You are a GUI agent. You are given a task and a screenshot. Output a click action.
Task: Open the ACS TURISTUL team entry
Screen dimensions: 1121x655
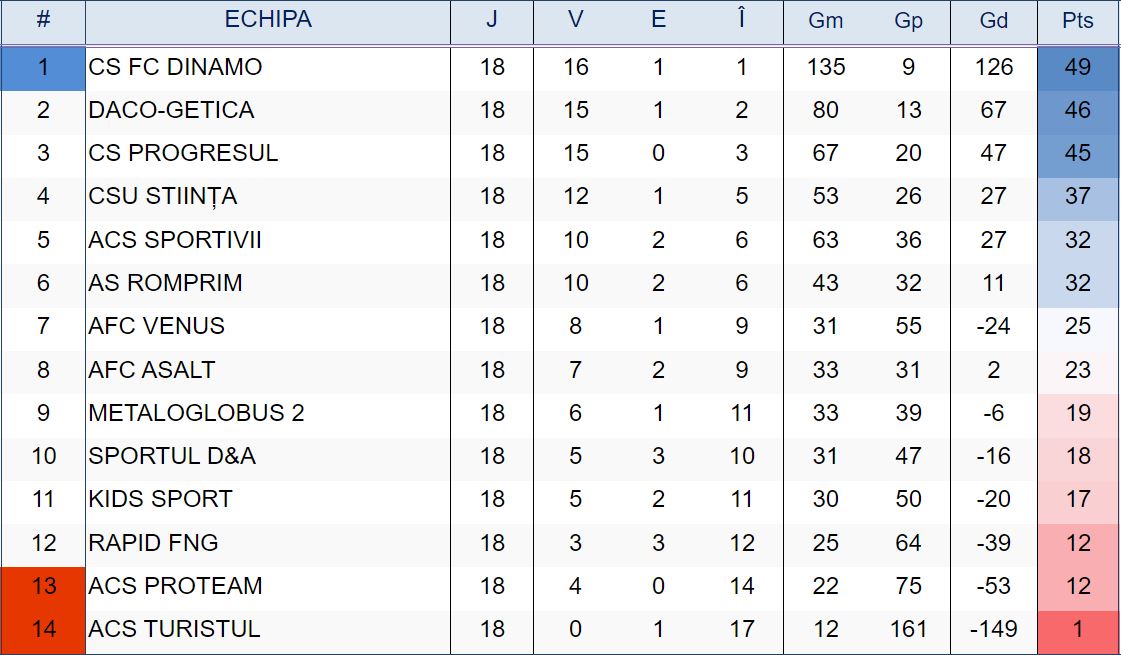pos(174,629)
